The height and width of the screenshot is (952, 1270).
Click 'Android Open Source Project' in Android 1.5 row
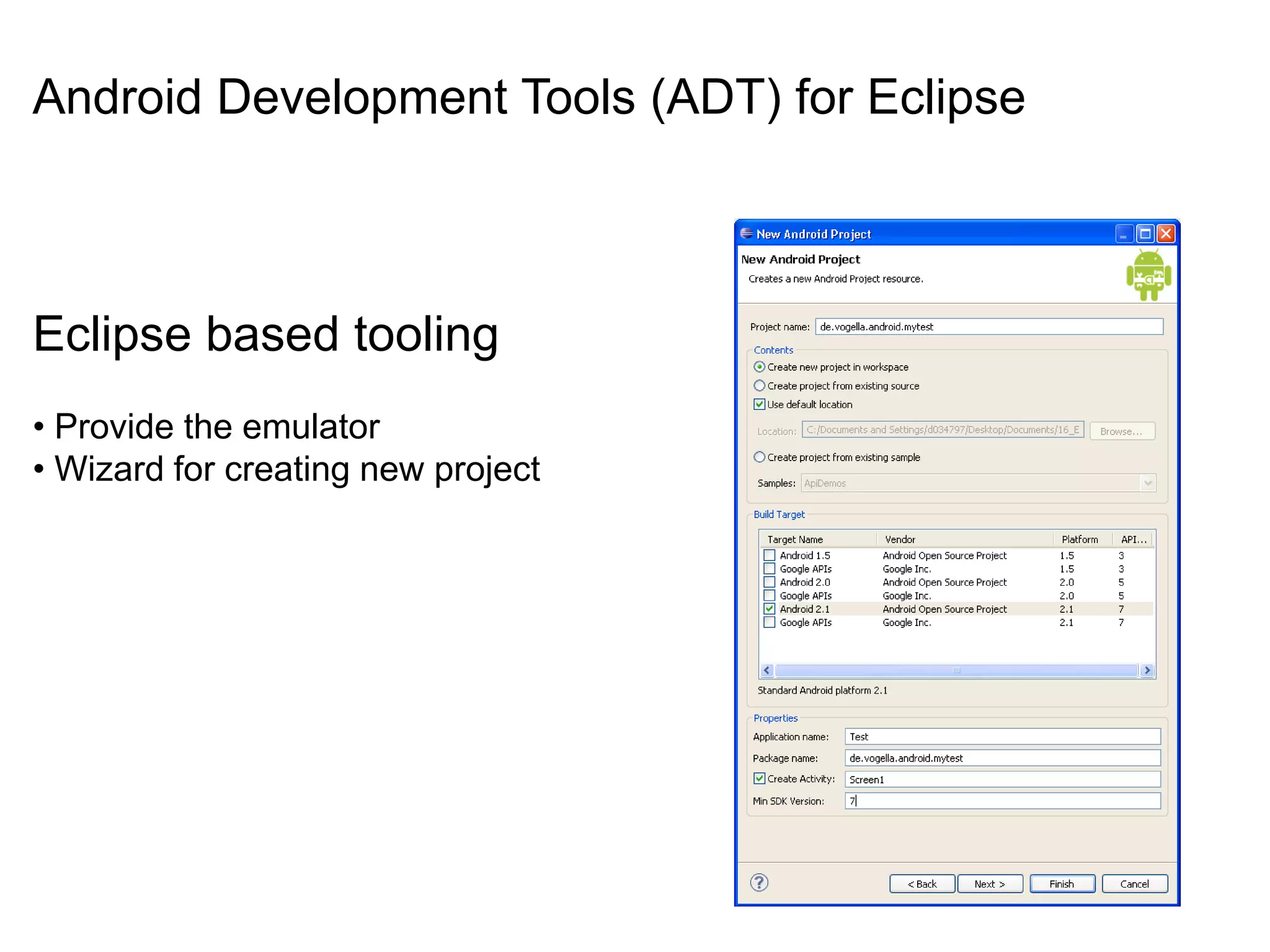(944, 555)
